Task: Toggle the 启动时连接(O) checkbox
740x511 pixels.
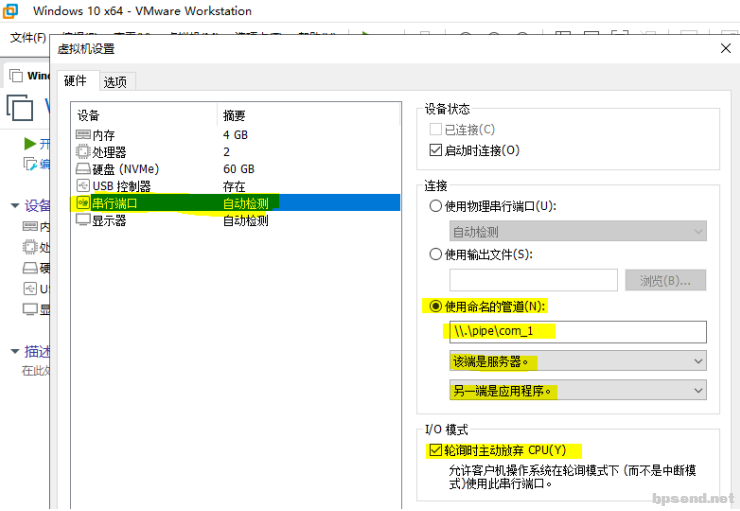Action: coord(436,150)
